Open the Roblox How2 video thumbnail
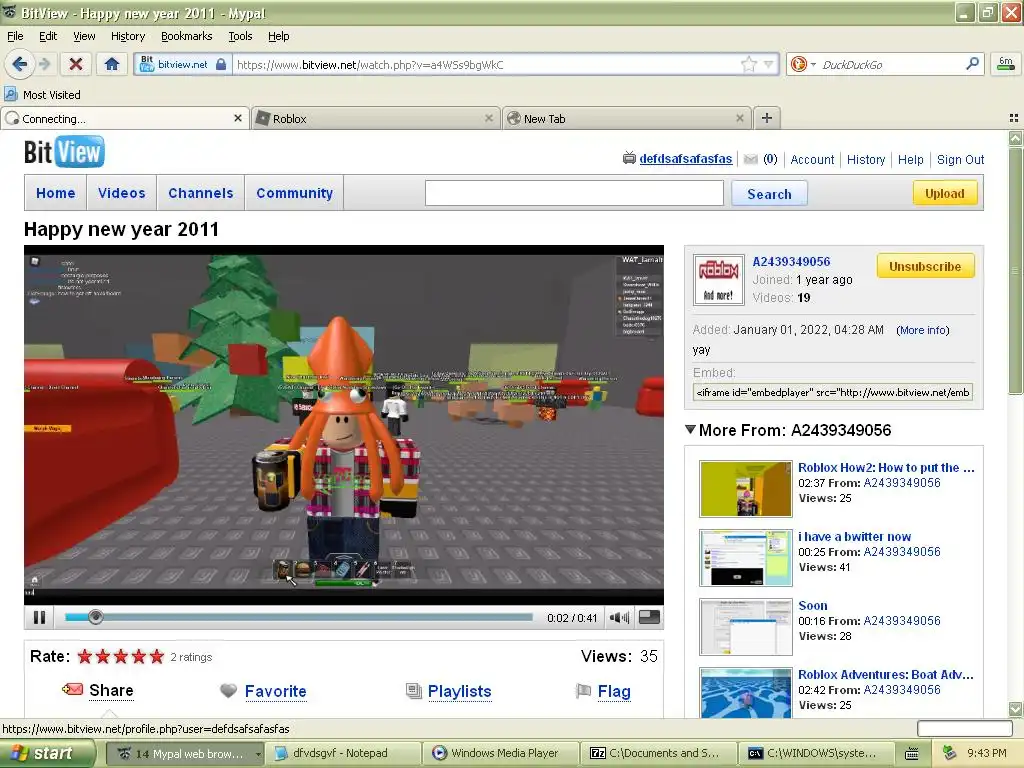 (x=745, y=489)
